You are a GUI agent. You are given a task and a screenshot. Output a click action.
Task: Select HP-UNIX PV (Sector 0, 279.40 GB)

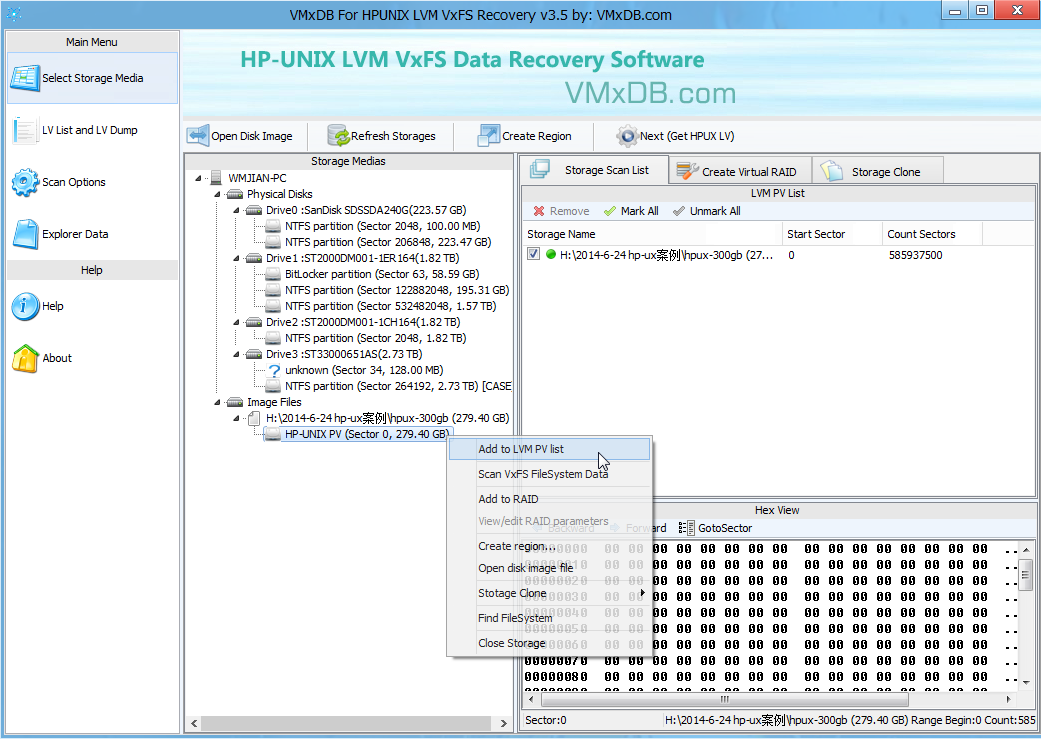pos(366,434)
